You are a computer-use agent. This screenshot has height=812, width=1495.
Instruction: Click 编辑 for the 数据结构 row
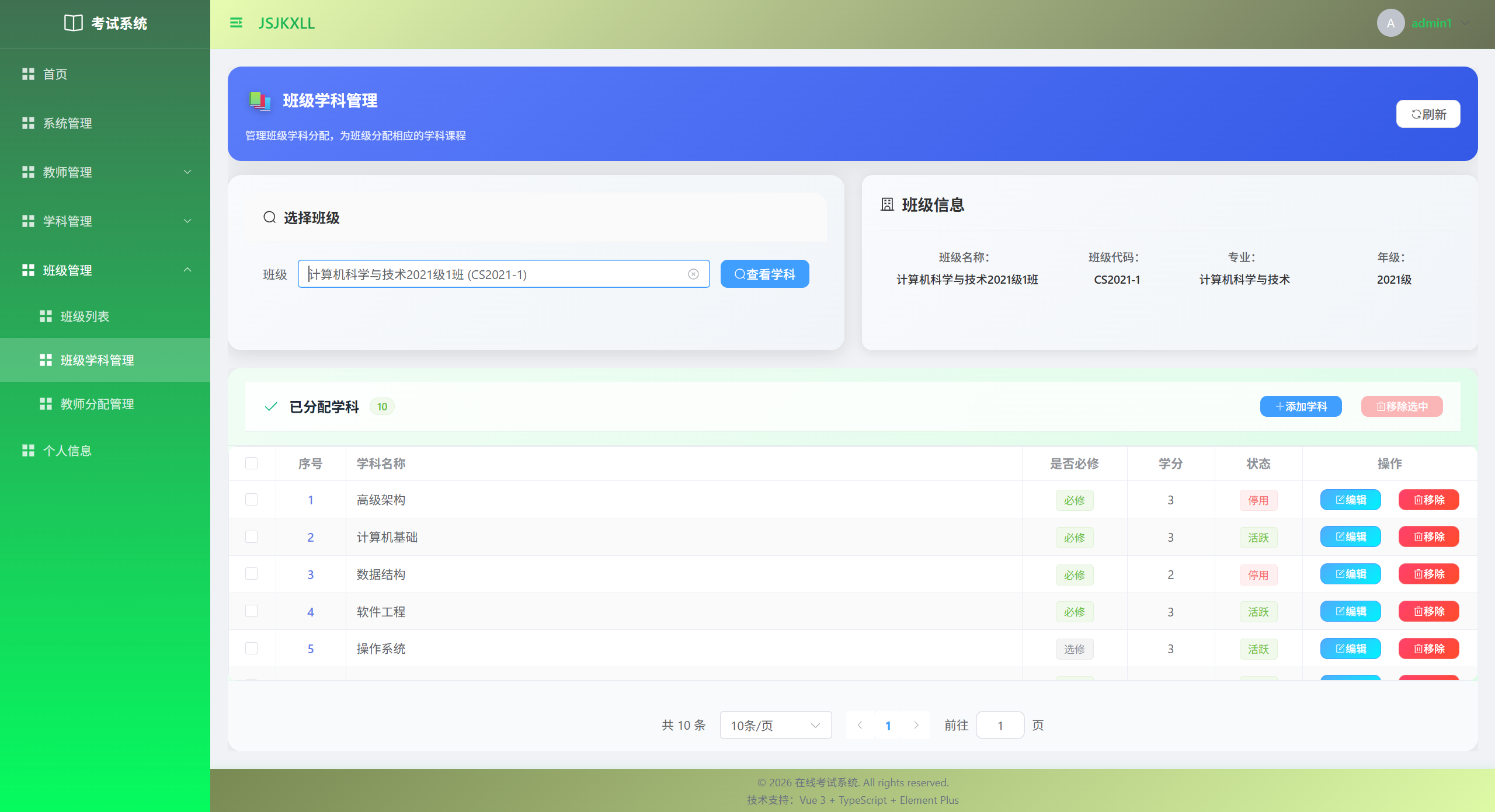pyautogui.click(x=1350, y=574)
